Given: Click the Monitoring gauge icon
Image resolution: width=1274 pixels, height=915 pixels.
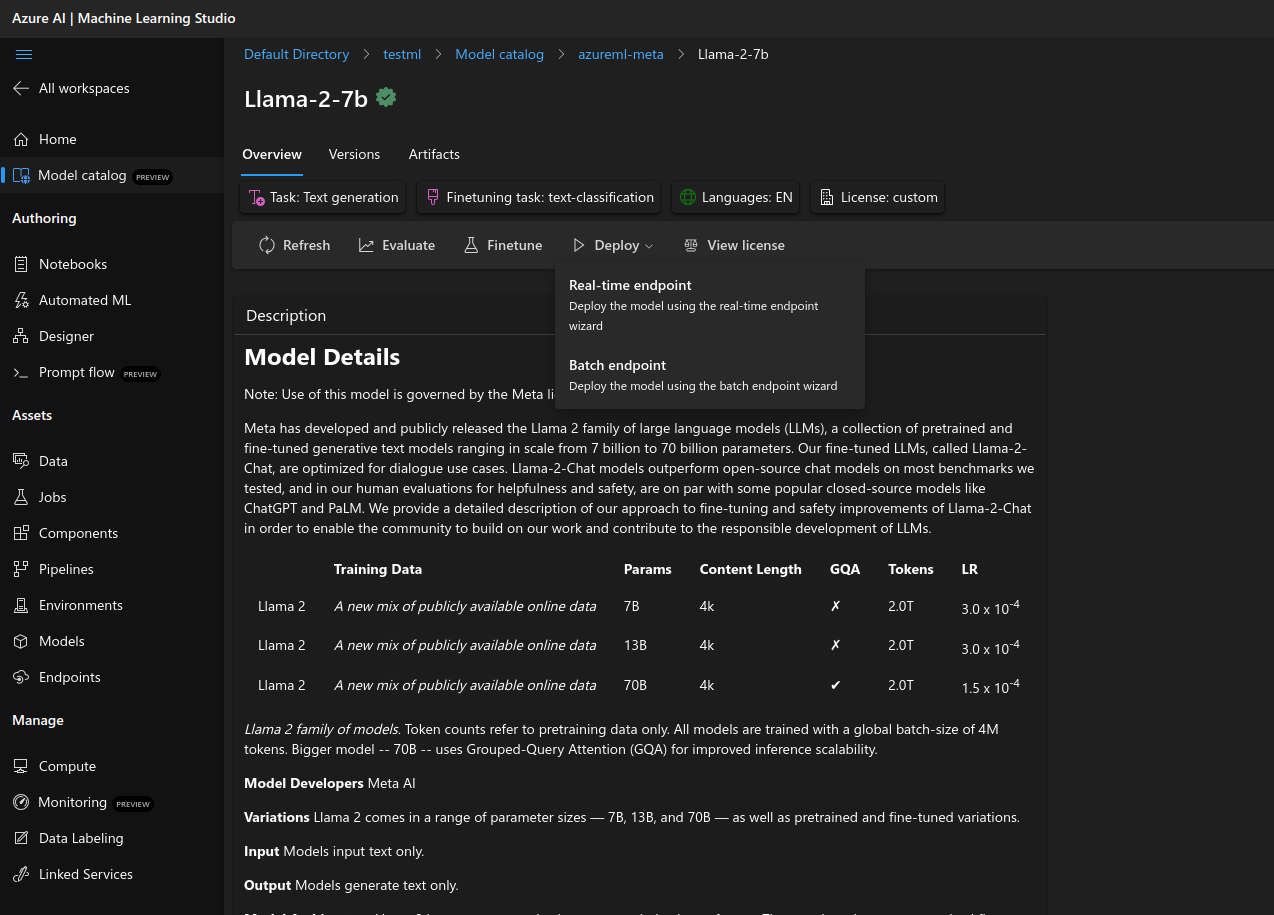Looking at the screenshot, I should (x=21, y=802).
